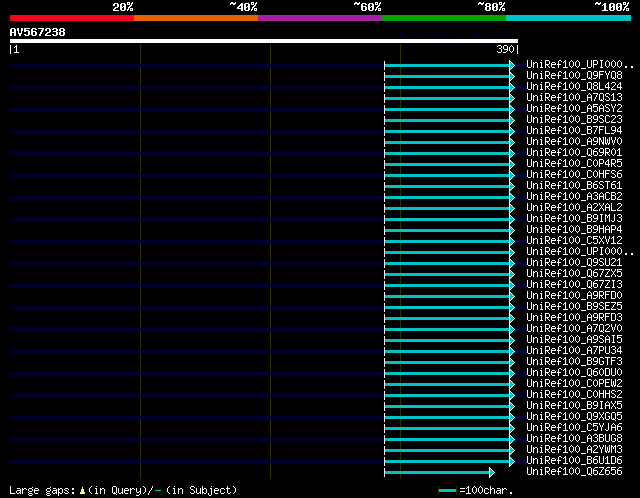Click the arrowhead ending the UniRef100_Q6Z656 alignment
This screenshot has height=498, width=640.
(492, 473)
